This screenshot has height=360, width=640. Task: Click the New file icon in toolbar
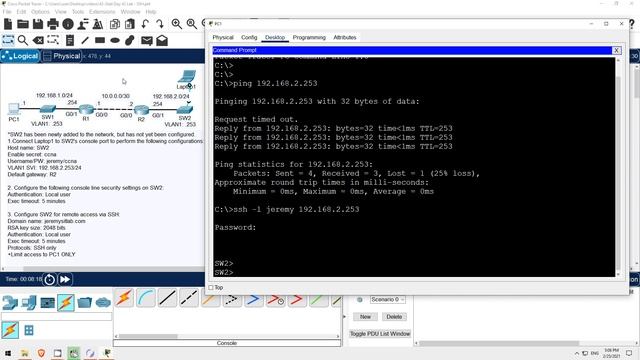click(x=8, y=24)
